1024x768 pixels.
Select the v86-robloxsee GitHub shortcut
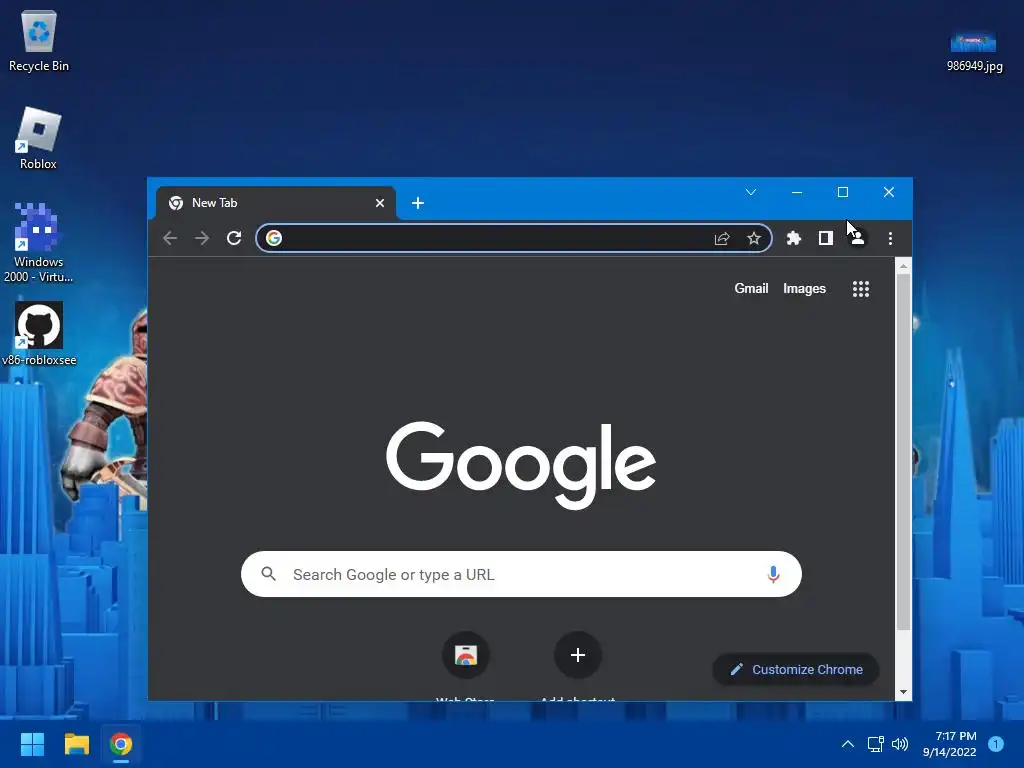click(39, 333)
